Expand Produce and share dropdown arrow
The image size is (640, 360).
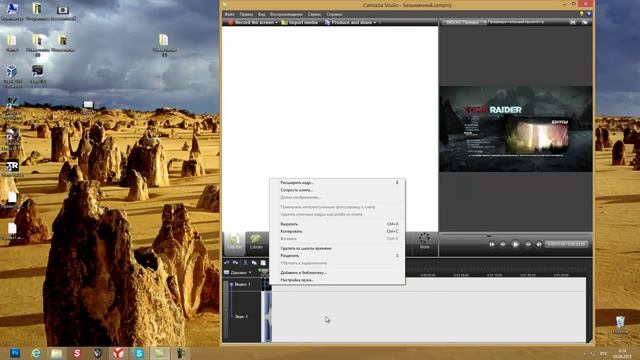click(x=375, y=22)
